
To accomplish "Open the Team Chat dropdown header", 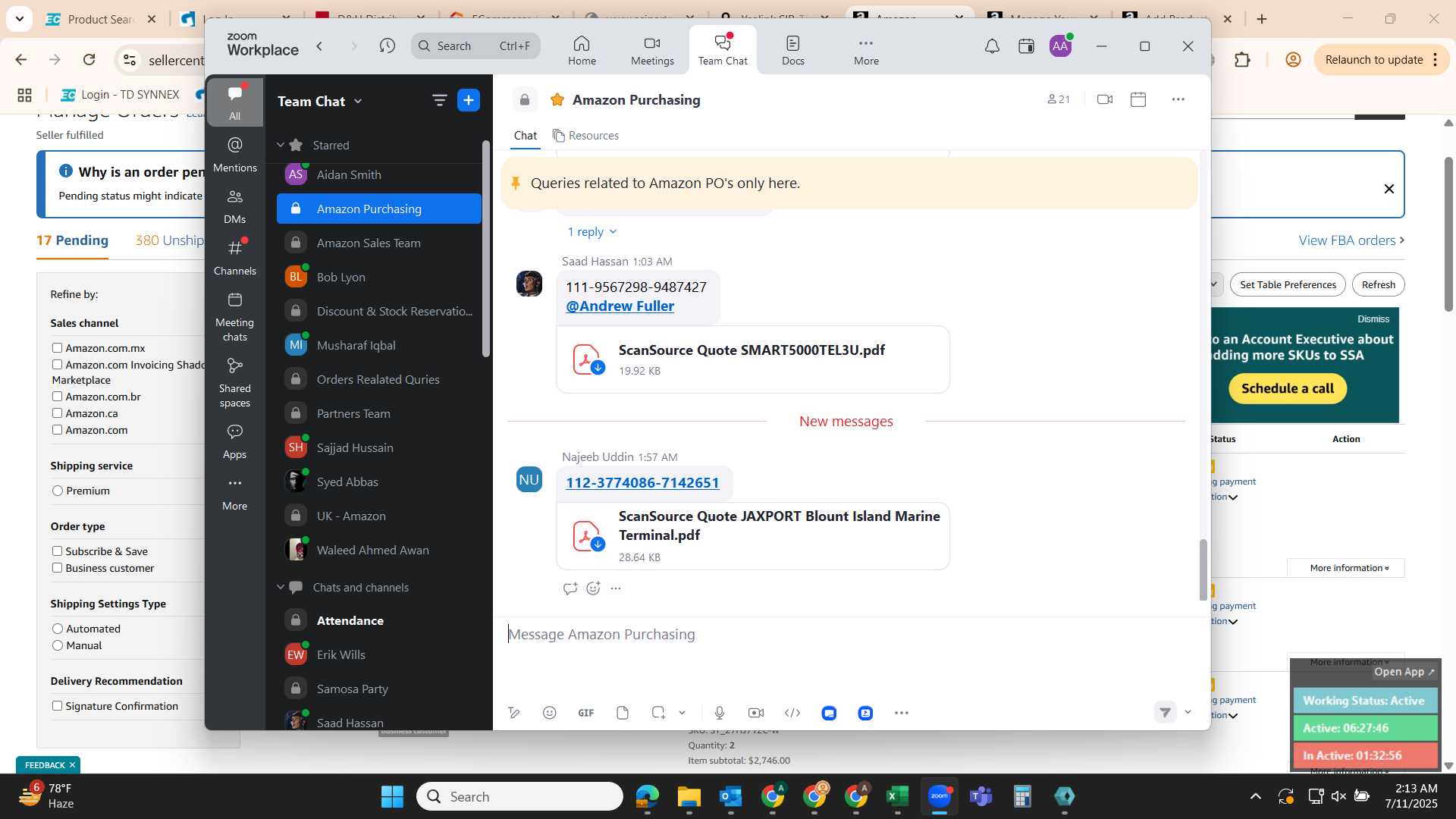I will [320, 101].
